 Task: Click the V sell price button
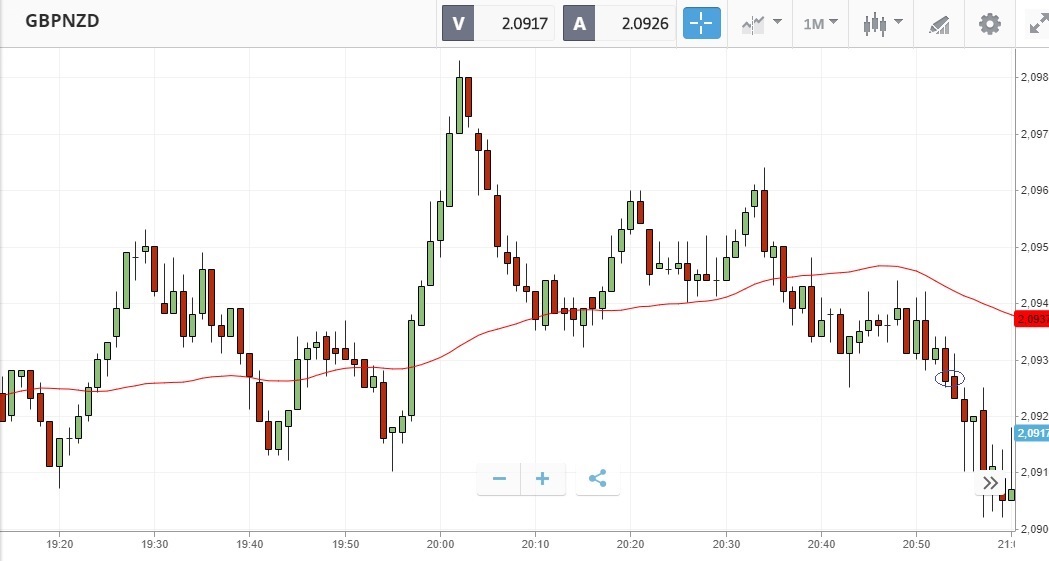click(x=460, y=23)
